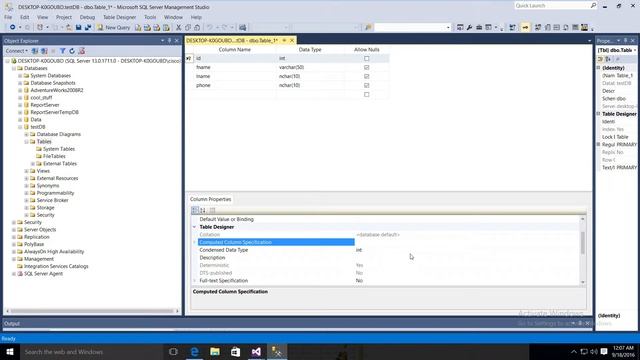Click the Save icon in main toolbar
Viewport: 640px width, 360px height.
(x=78, y=27)
